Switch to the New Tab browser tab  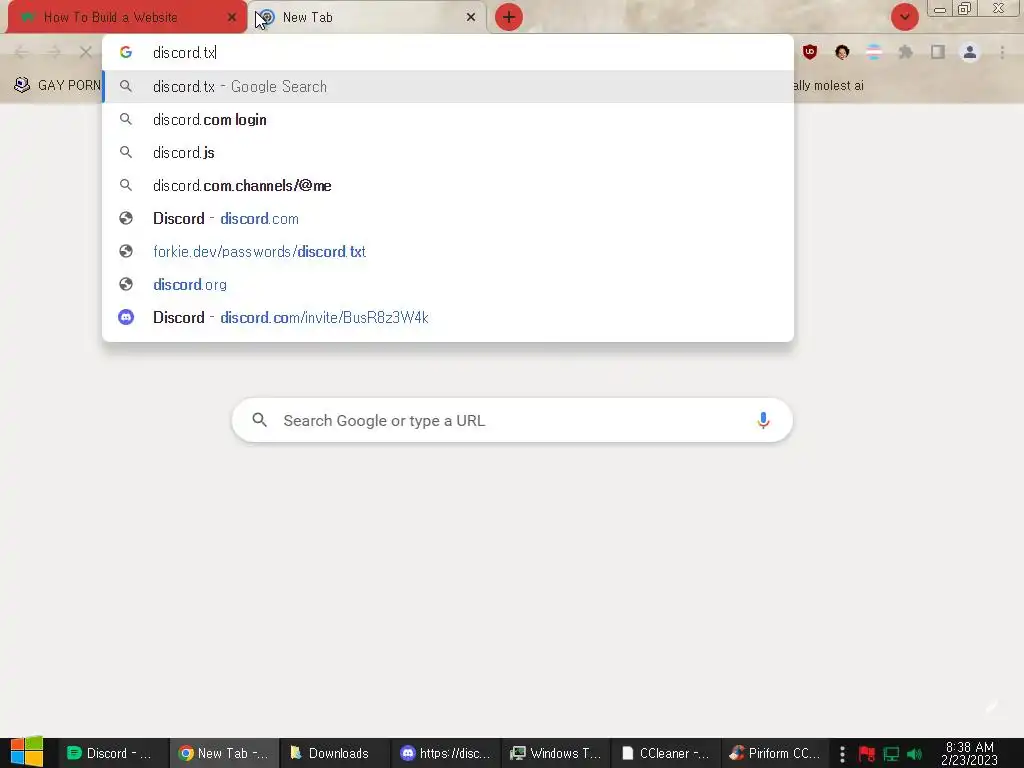point(367,18)
